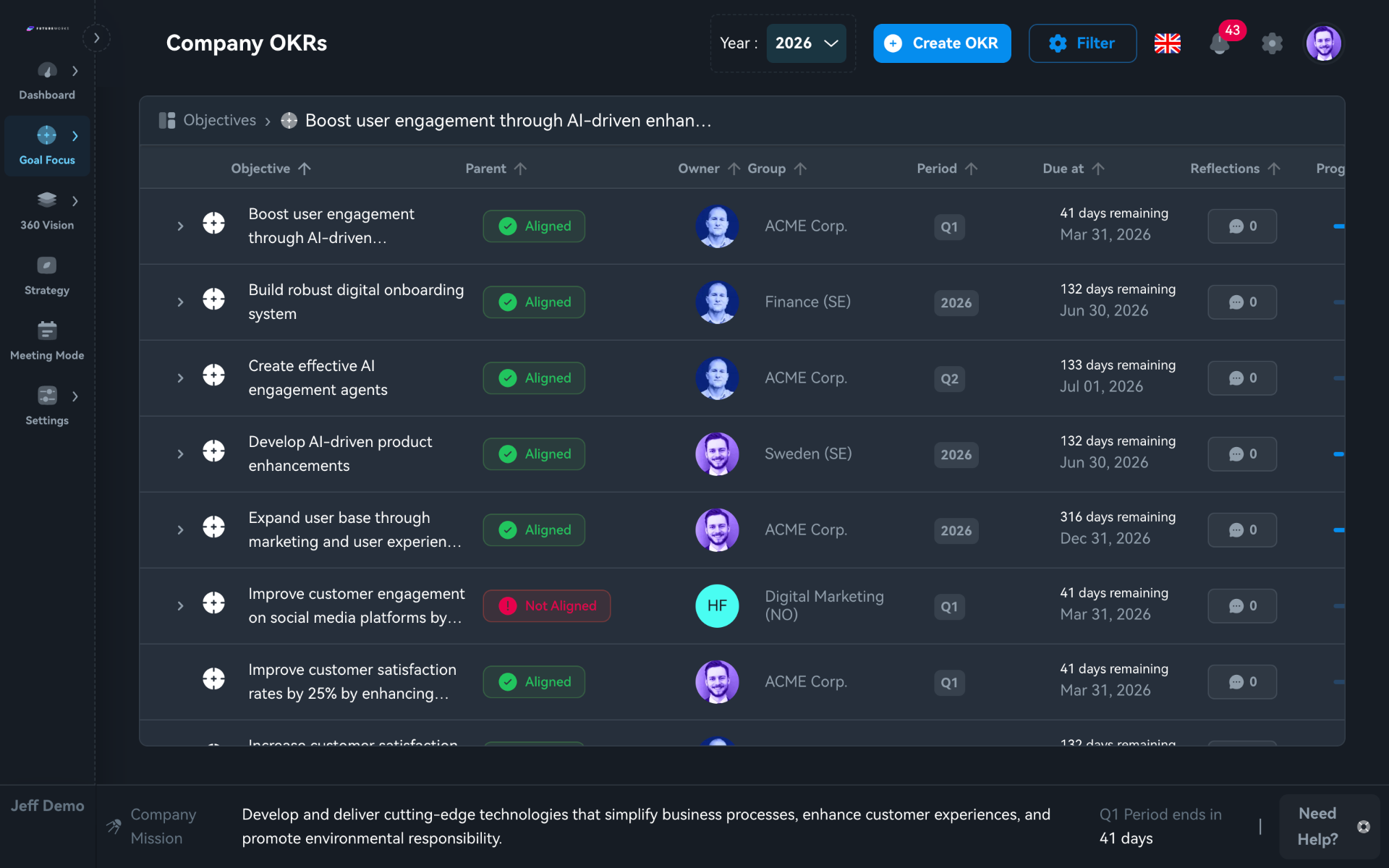This screenshot has width=1389, height=868.
Task: Expand the Develop AI-driven product enhancements row
Action: [x=180, y=454]
